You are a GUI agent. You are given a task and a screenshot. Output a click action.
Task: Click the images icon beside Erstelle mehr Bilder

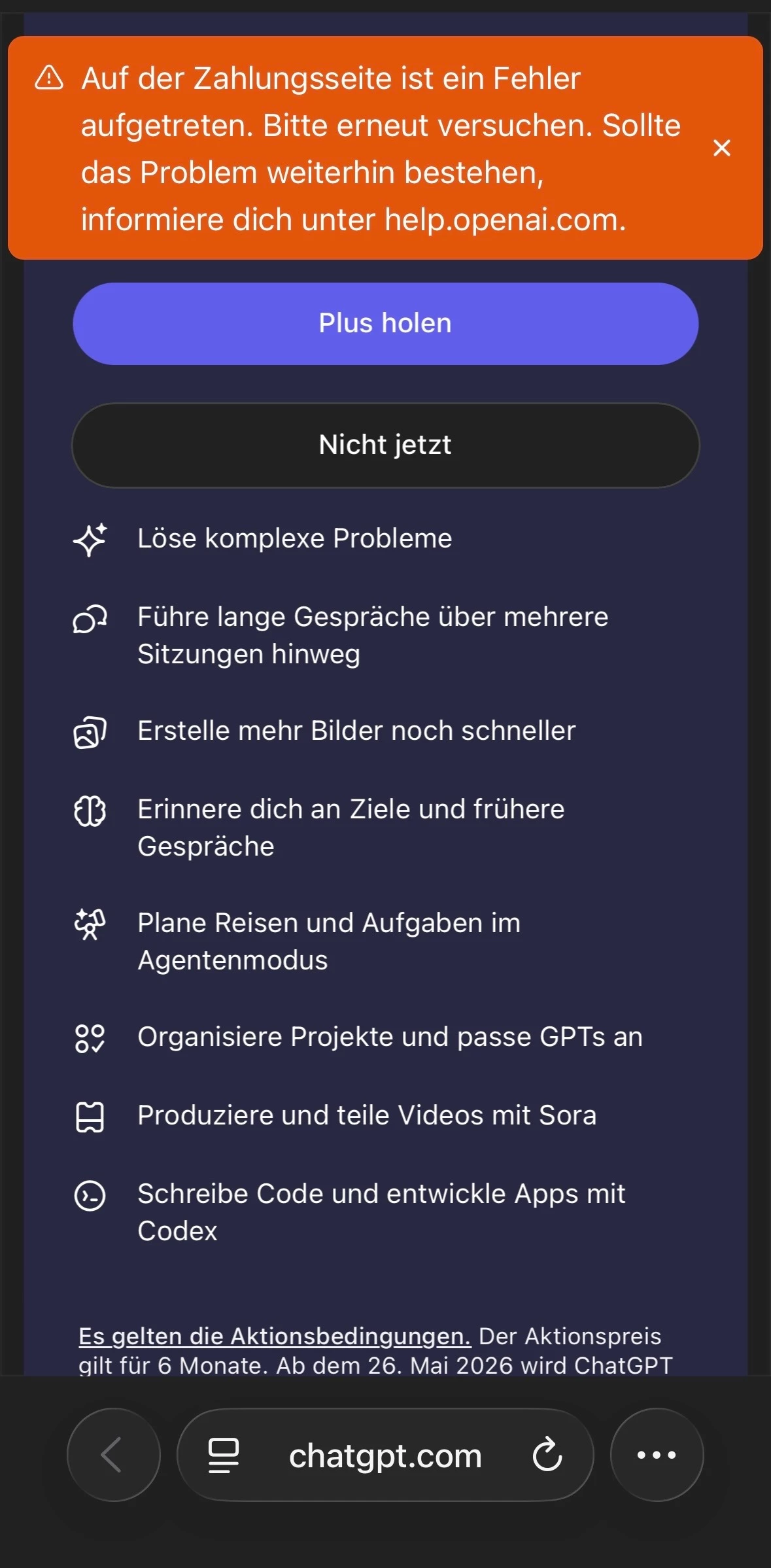(90, 732)
